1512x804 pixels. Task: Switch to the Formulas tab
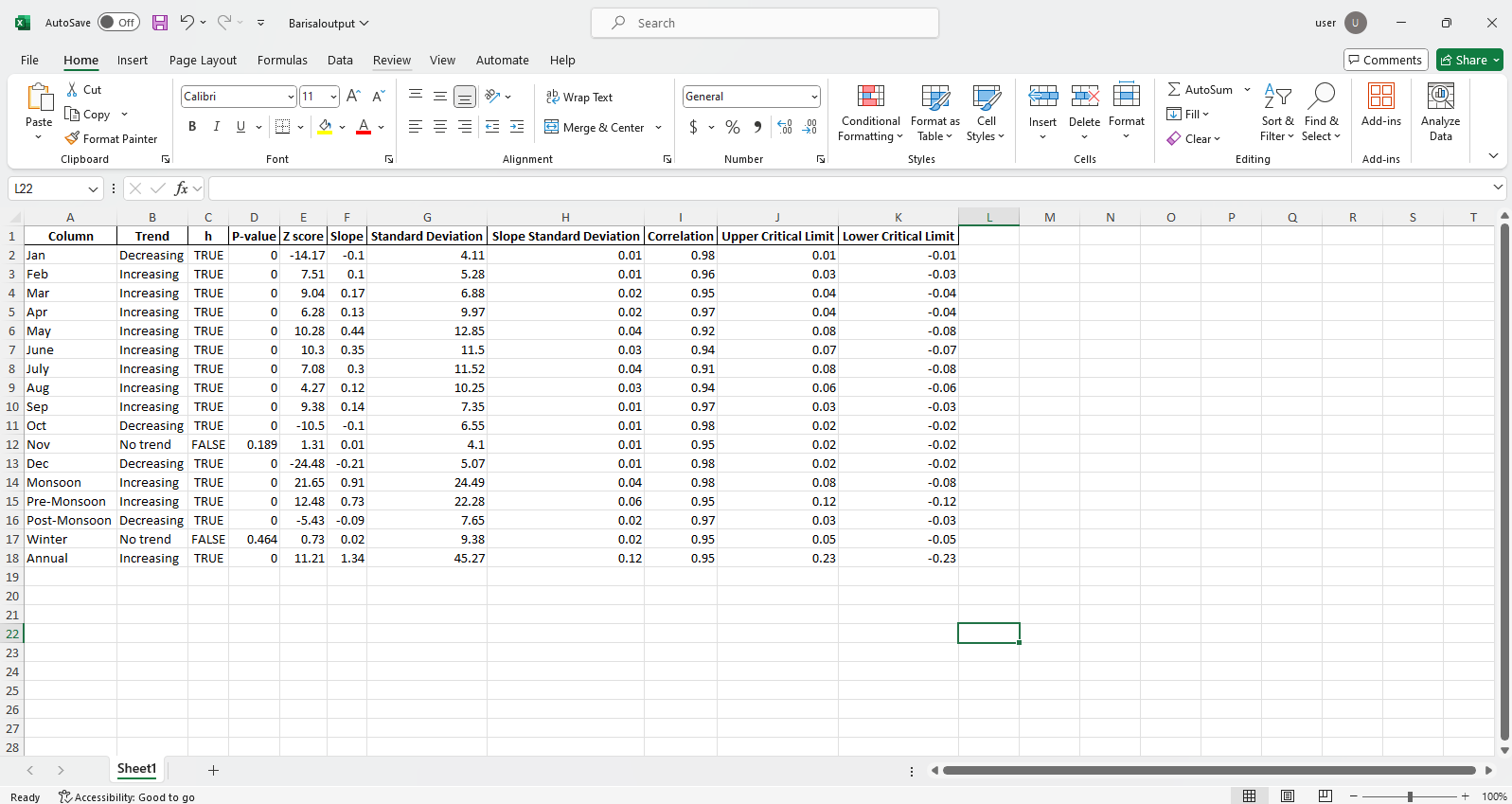pos(282,60)
